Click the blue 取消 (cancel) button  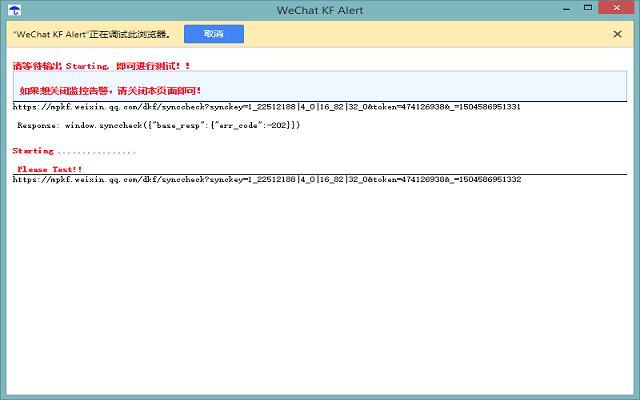click(x=214, y=34)
